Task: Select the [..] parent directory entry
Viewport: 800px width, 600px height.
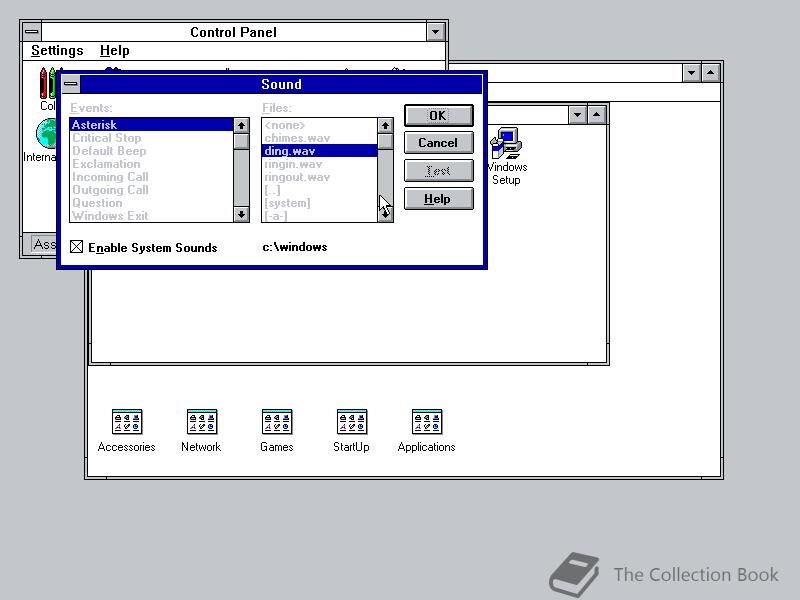Action: click(x=320, y=190)
